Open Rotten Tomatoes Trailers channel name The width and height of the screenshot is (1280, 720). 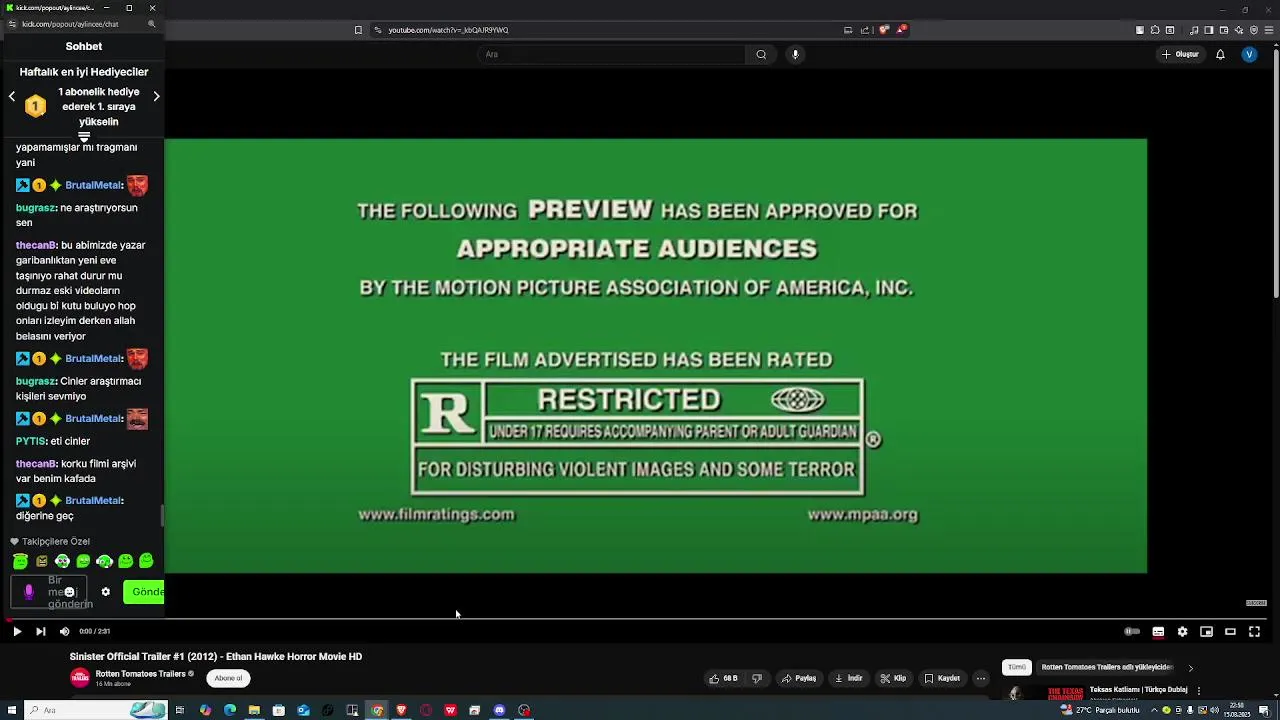(140, 674)
